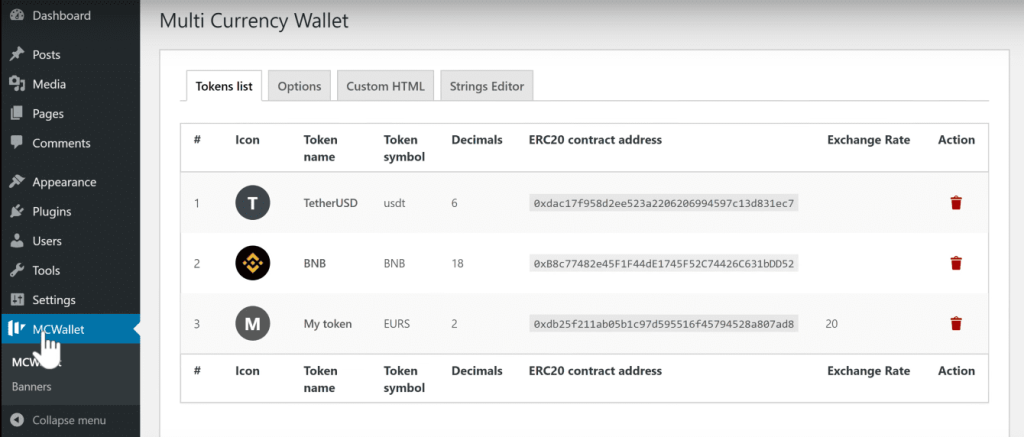Image resolution: width=1024 pixels, height=437 pixels.
Task: Click the Plugins plug icon
Action: coord(18,212)
